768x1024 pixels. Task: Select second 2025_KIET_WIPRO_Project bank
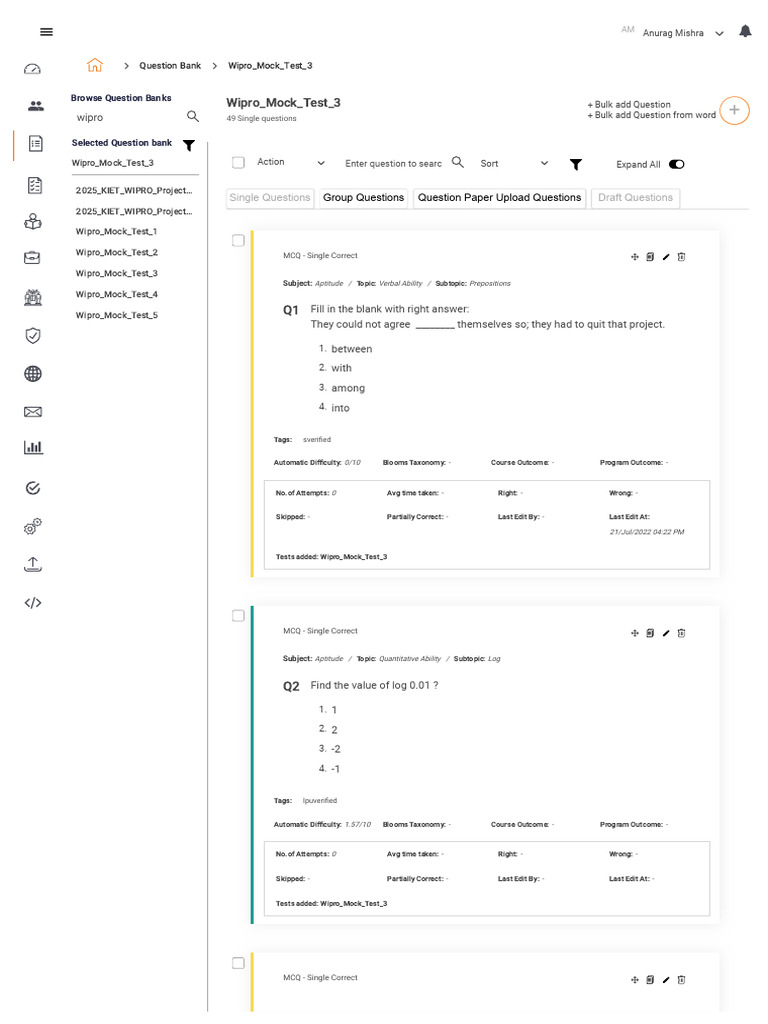click(x=134, y=211)
